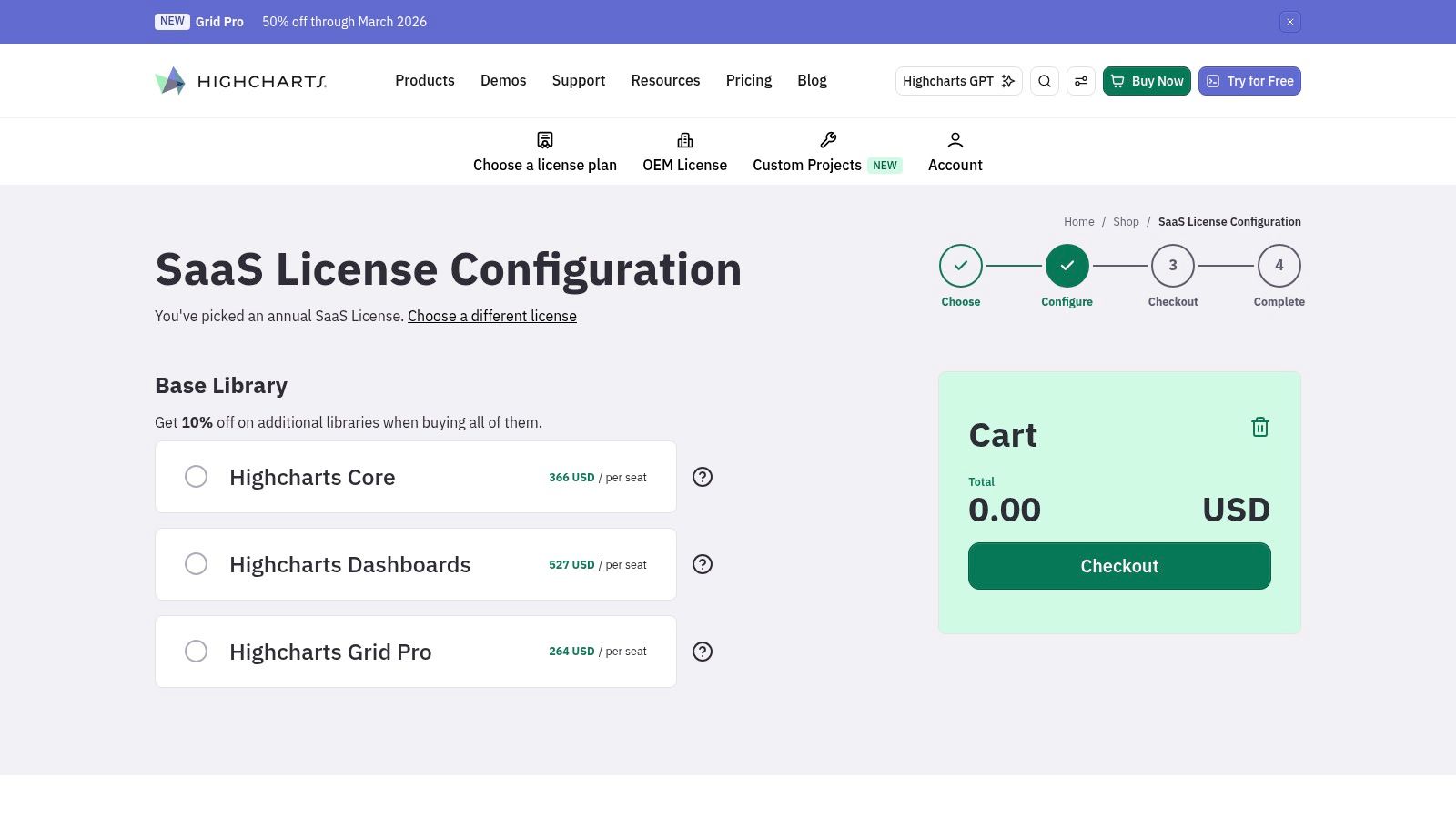
Task: Proceed with the Checkout button in cart
Action: pos(1119,566)
